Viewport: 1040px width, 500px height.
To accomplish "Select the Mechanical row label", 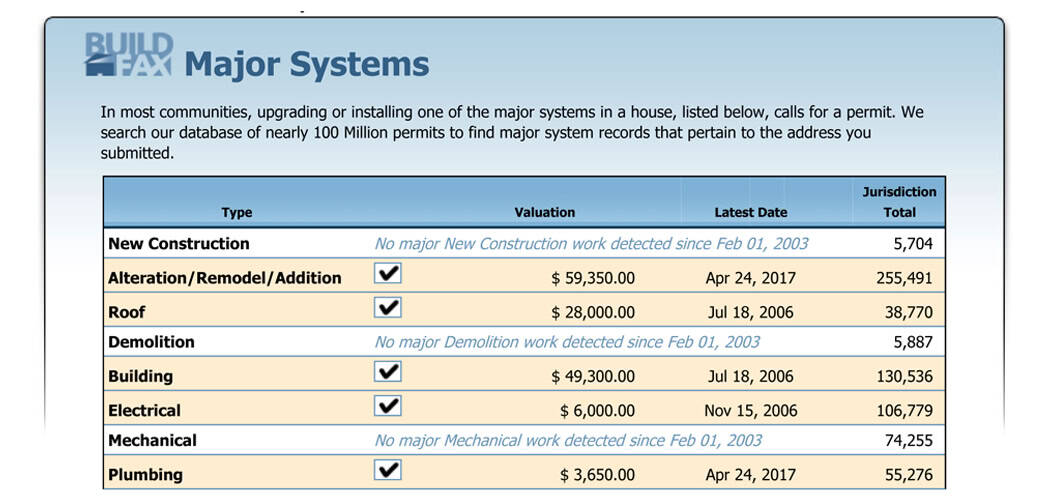I will [x=152, y=440].
